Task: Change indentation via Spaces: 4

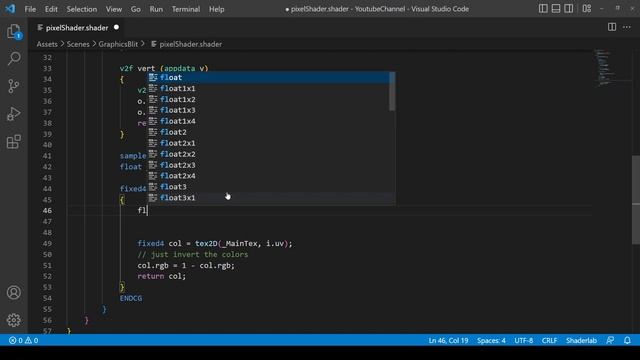Action: [x=491, y=340]
